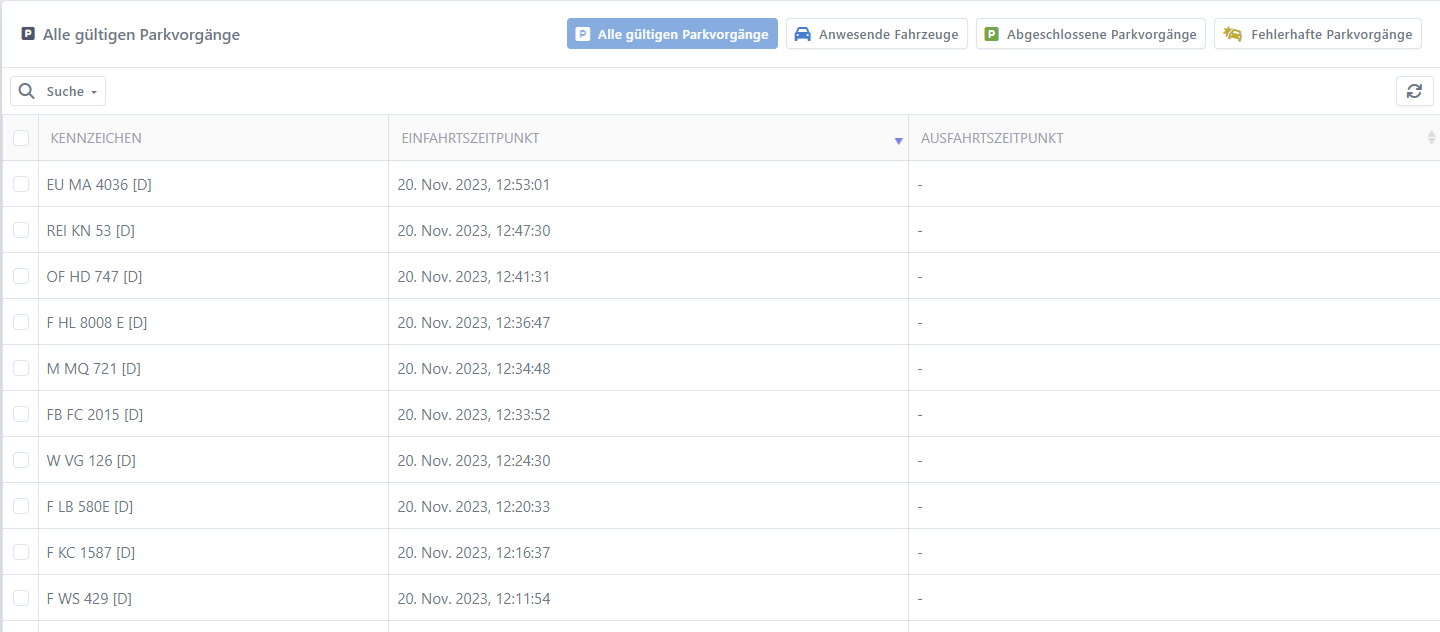Select the checkbox of F HL 8008 E
Viewport: 1440px width, 632px height.
(21, 322)
